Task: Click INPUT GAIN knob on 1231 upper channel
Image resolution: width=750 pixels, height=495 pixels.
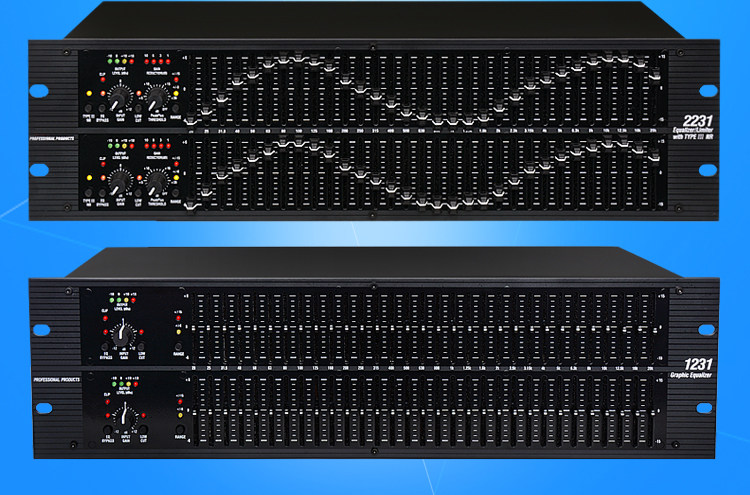Action: point(122,336)
